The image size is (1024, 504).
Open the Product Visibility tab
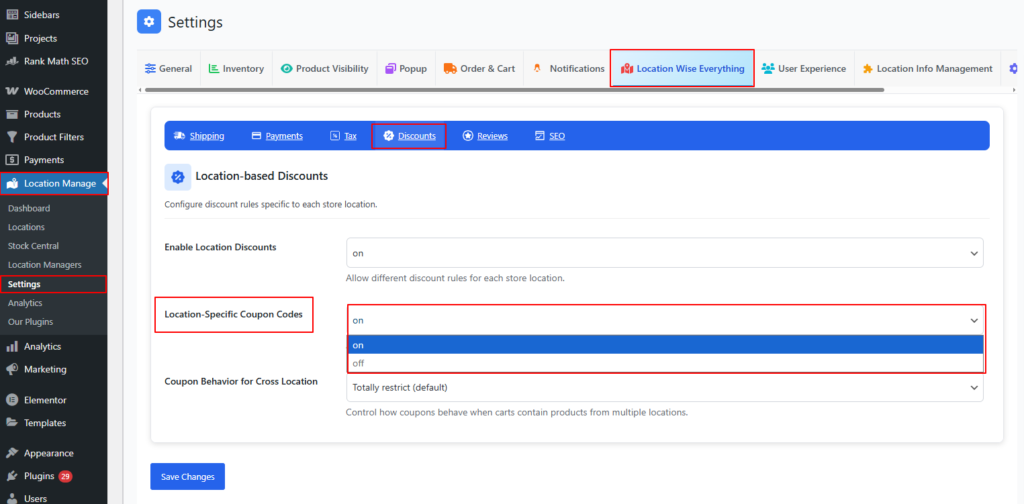click(x=325, y=69)
